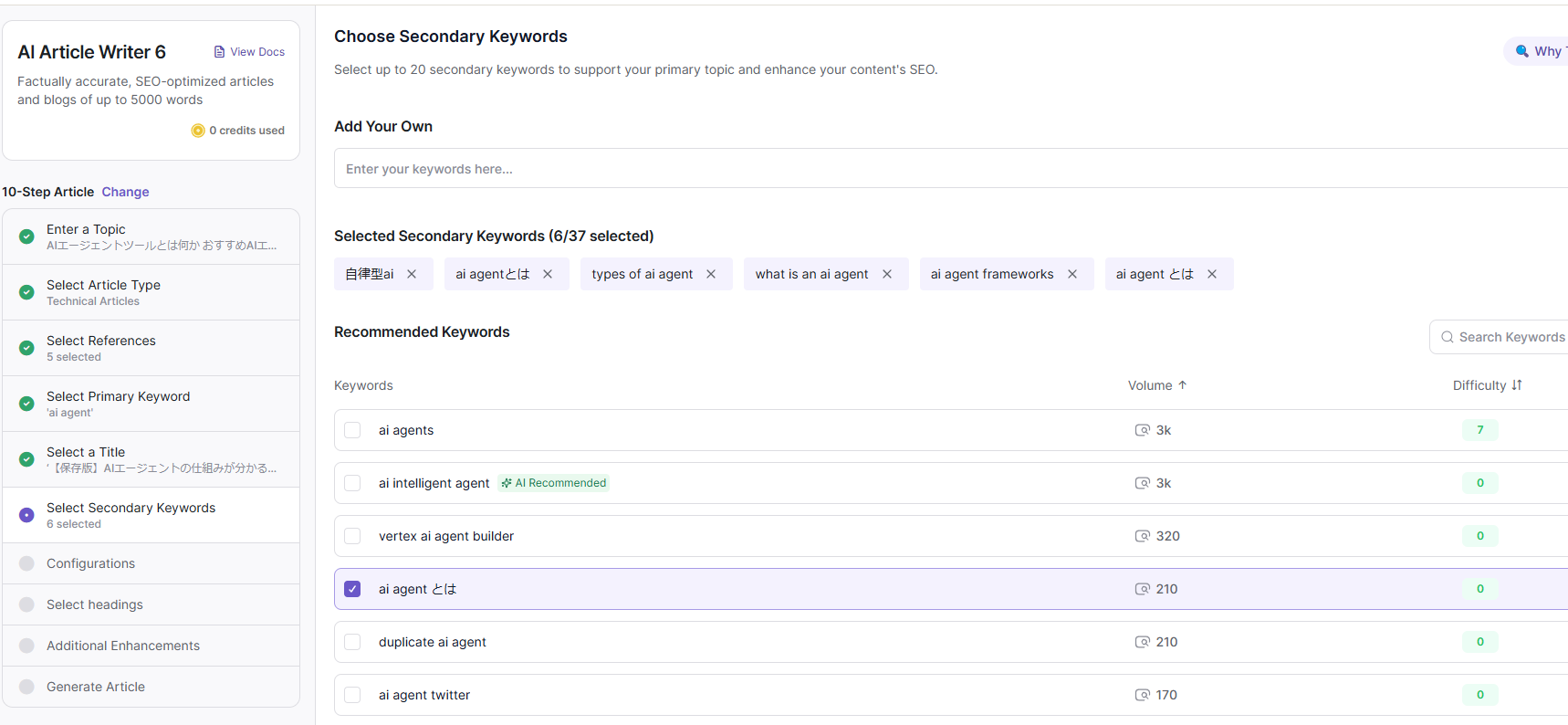
Task: Click the credits coin icon
Action: coord(198,131)
